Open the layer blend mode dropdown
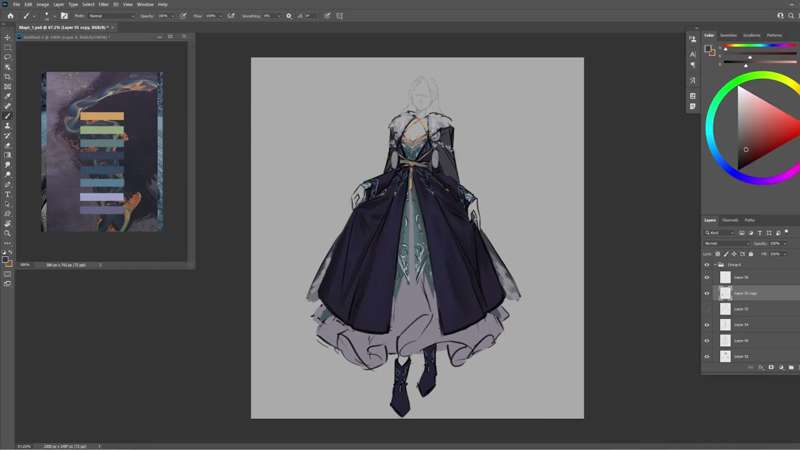 tap(727, 243)
